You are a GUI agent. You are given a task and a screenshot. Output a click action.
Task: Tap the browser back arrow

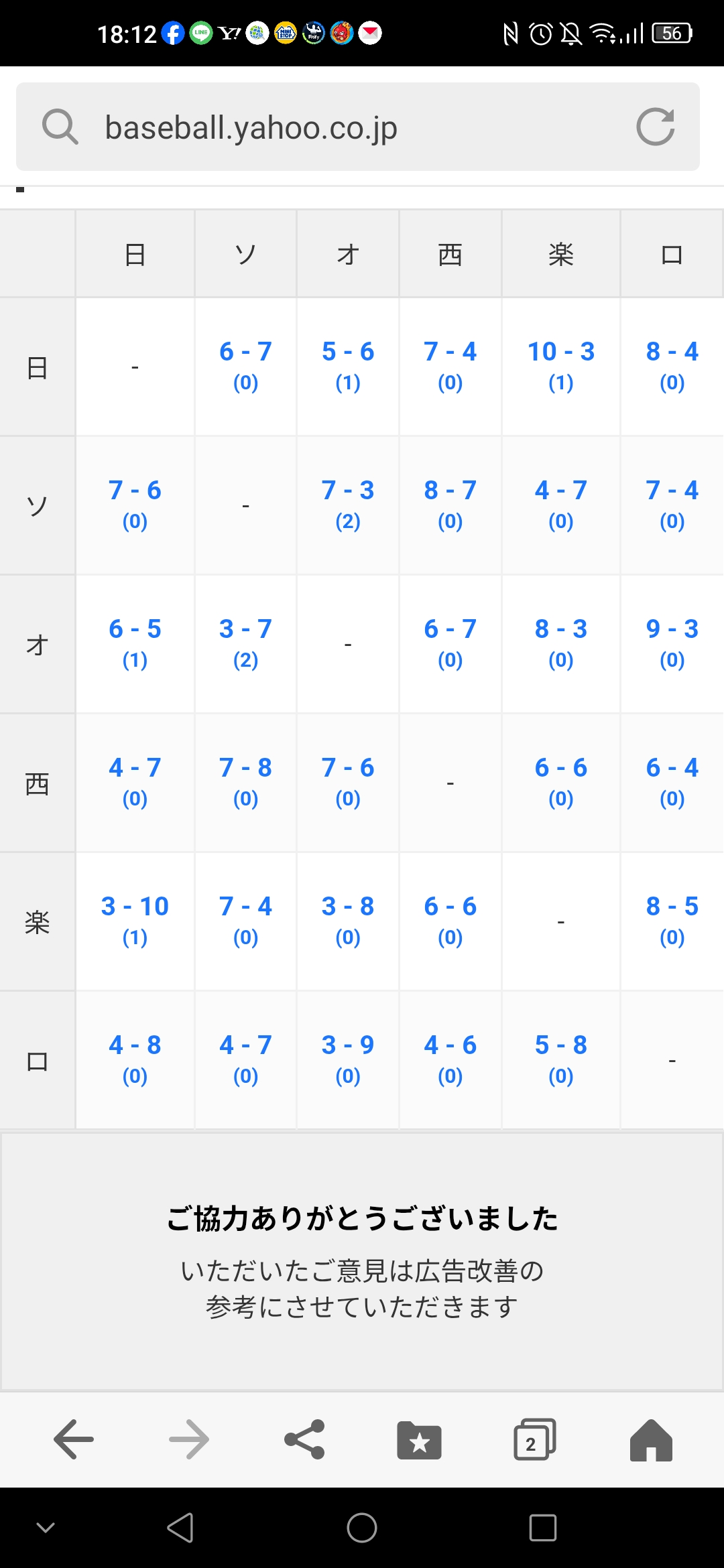[x=74, y=1439]
